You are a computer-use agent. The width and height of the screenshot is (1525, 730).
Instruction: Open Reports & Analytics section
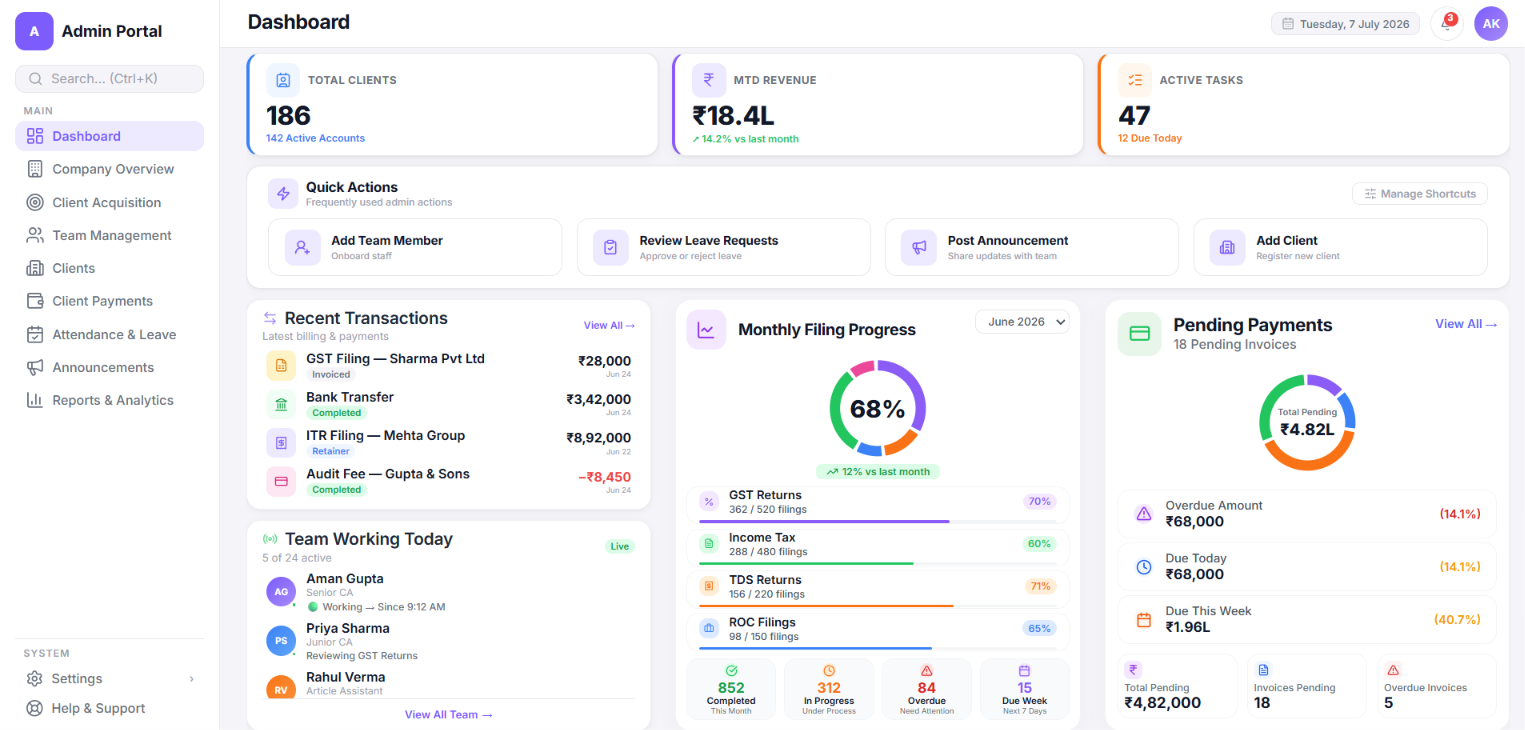coord(109,400)
